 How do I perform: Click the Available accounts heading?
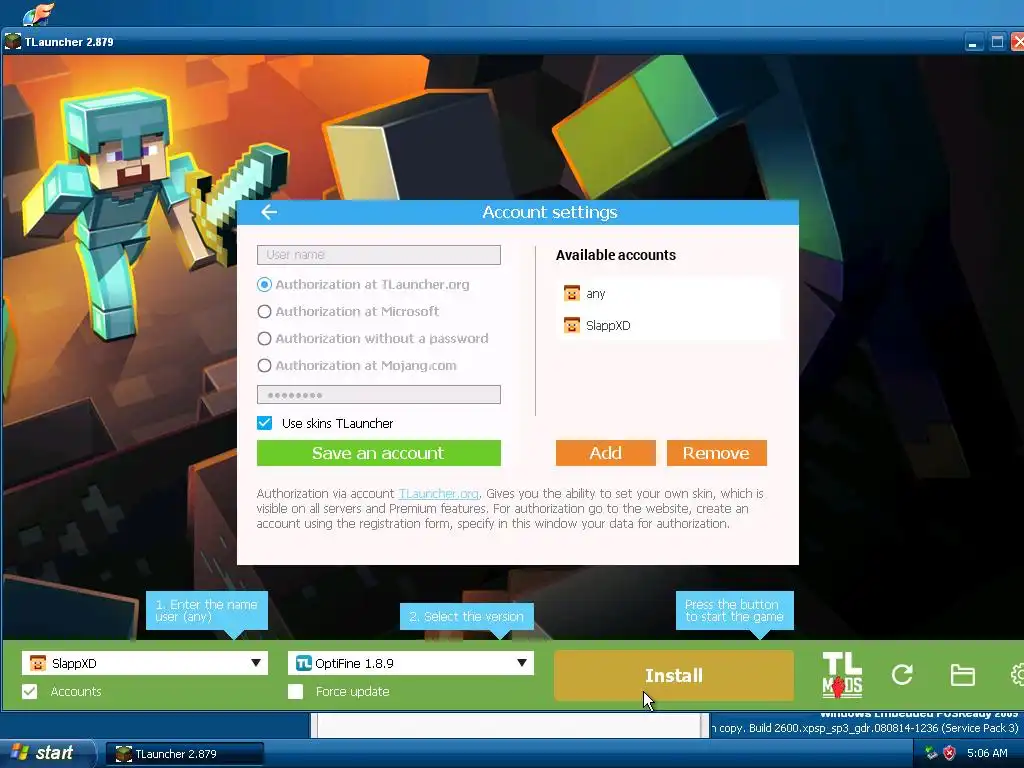tap(616, 255)
